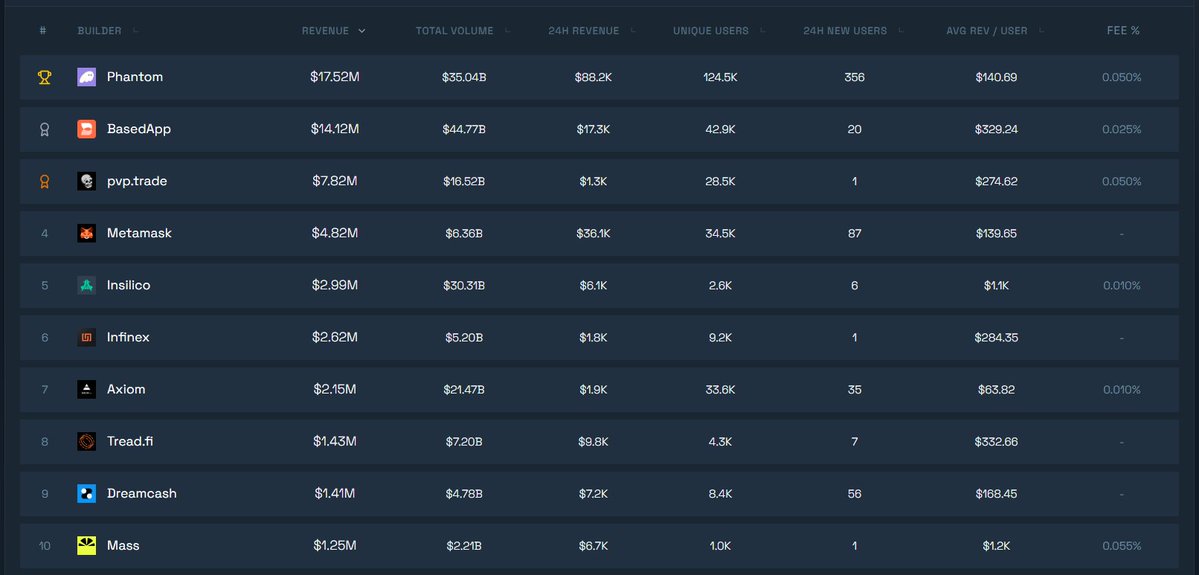Click the bronze medal icon for pvp.trade

[44, 181]
